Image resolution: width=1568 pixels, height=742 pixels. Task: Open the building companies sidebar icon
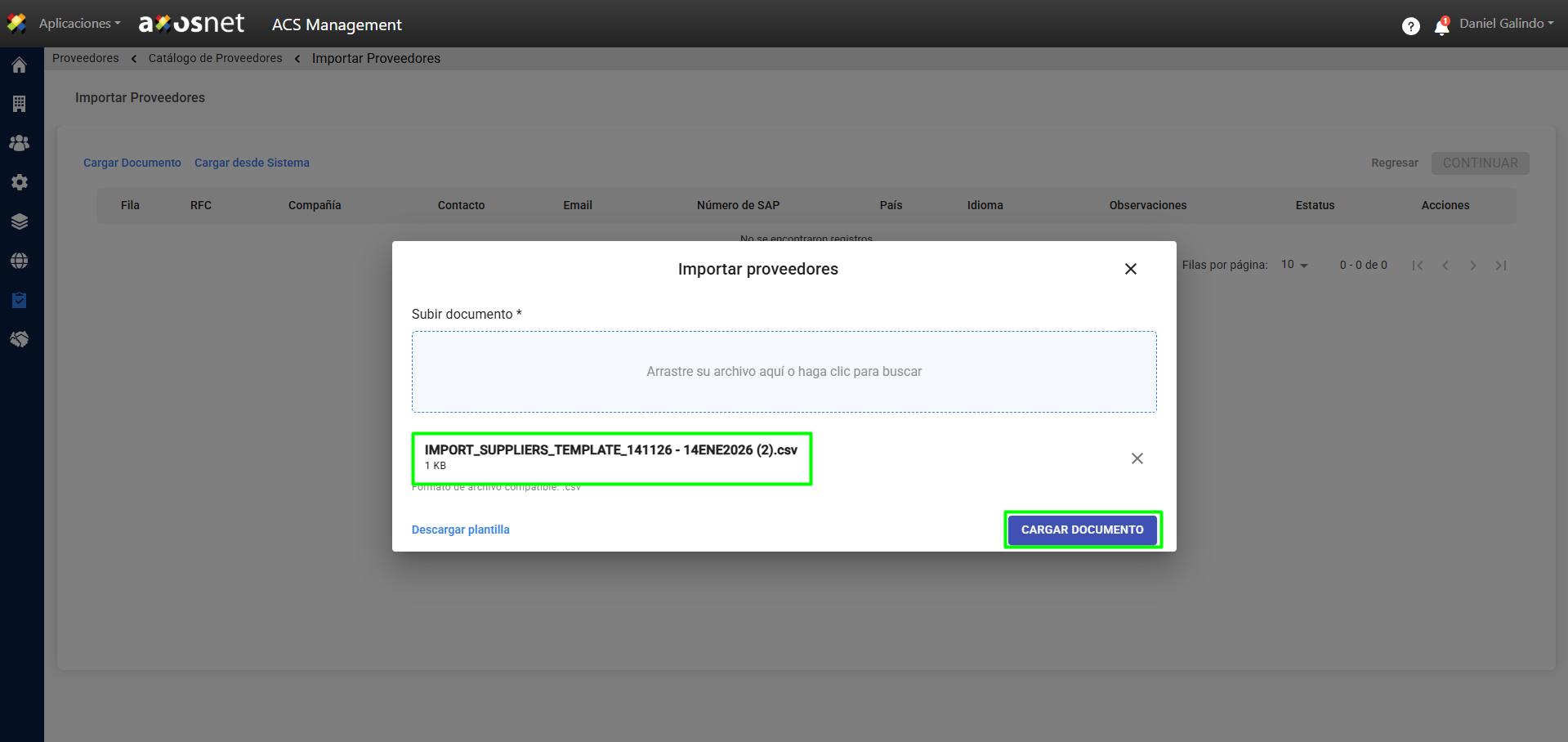click(x=20, y=104)
